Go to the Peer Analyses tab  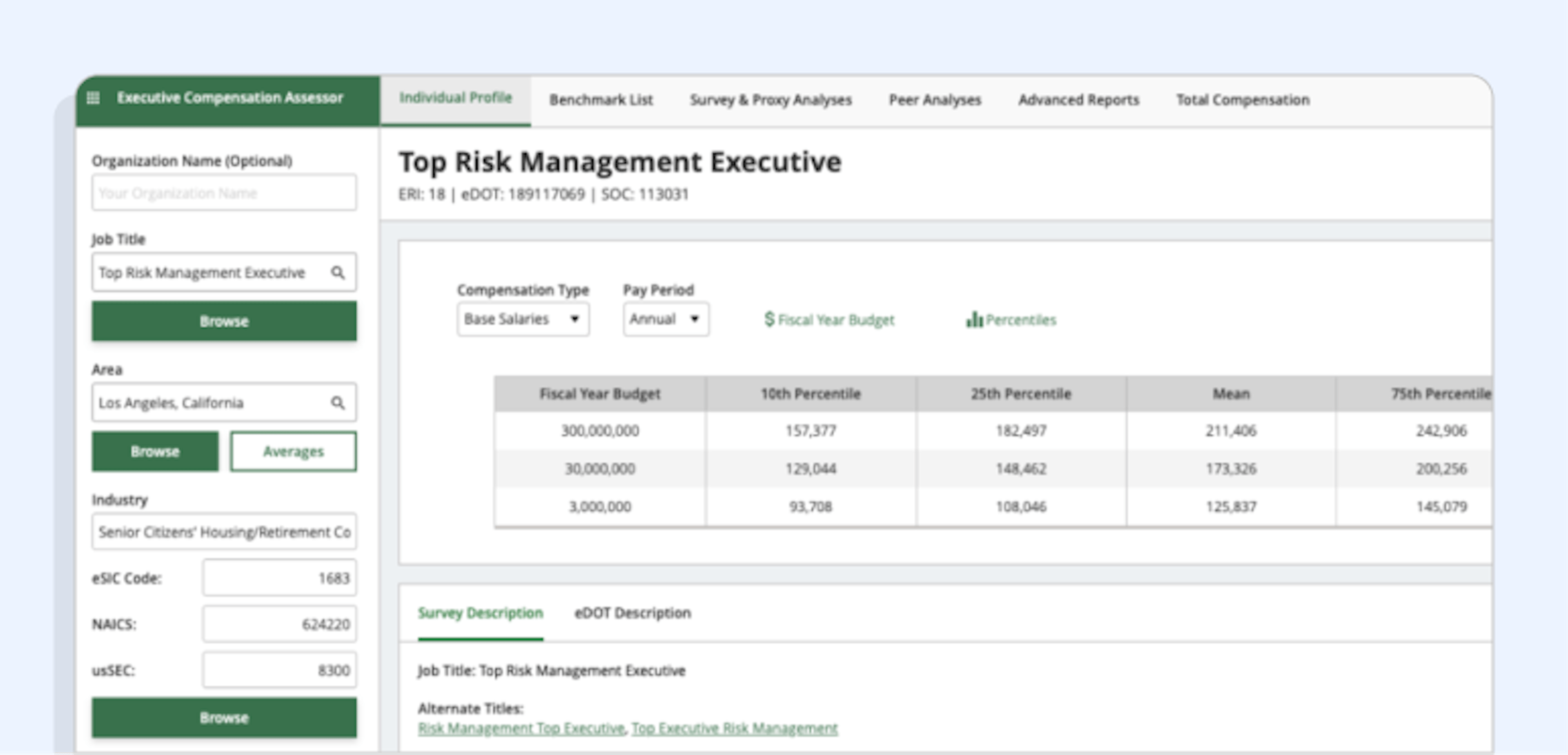(934, 100)
